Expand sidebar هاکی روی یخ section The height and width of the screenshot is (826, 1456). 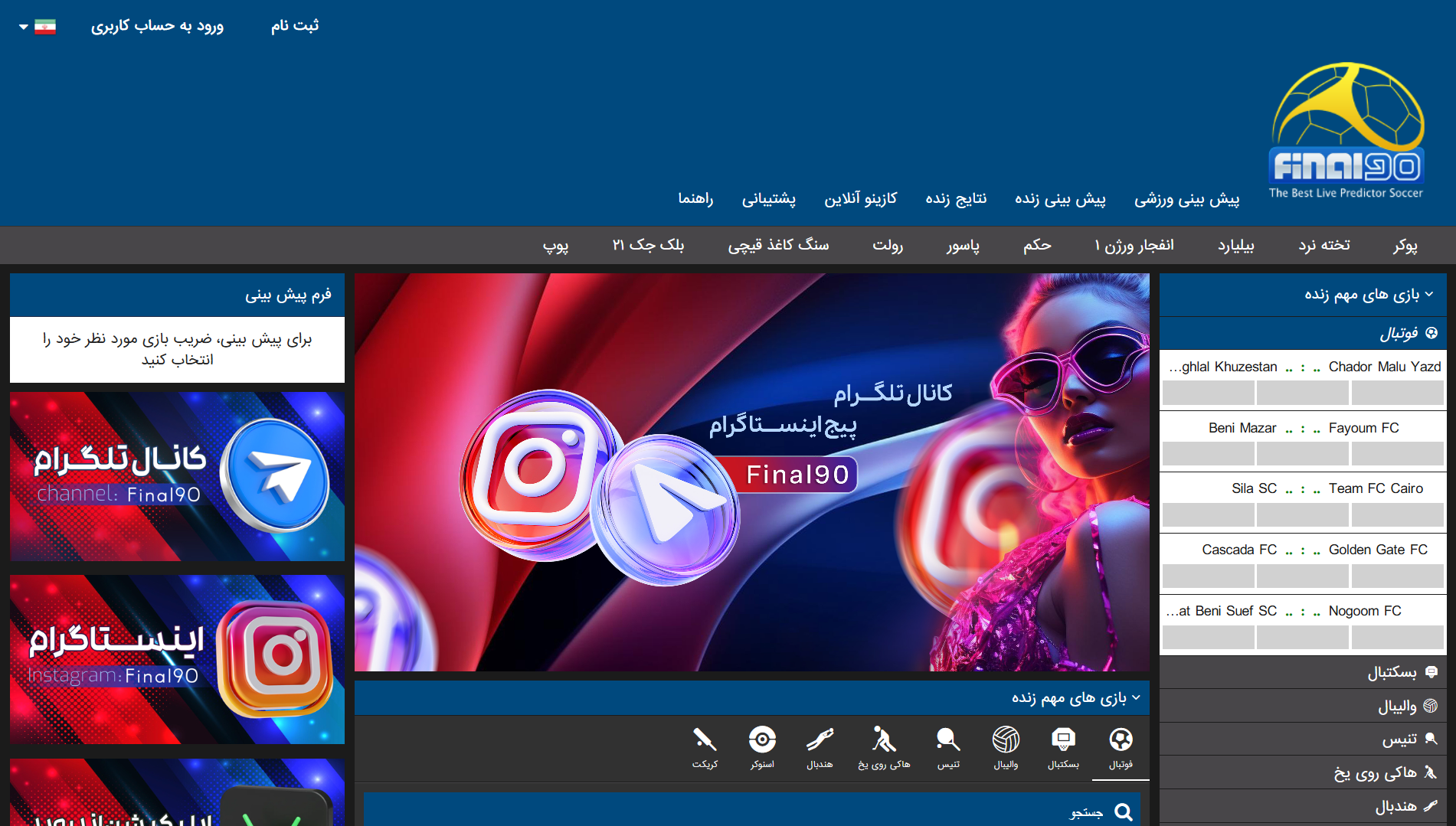point(1303,773)
